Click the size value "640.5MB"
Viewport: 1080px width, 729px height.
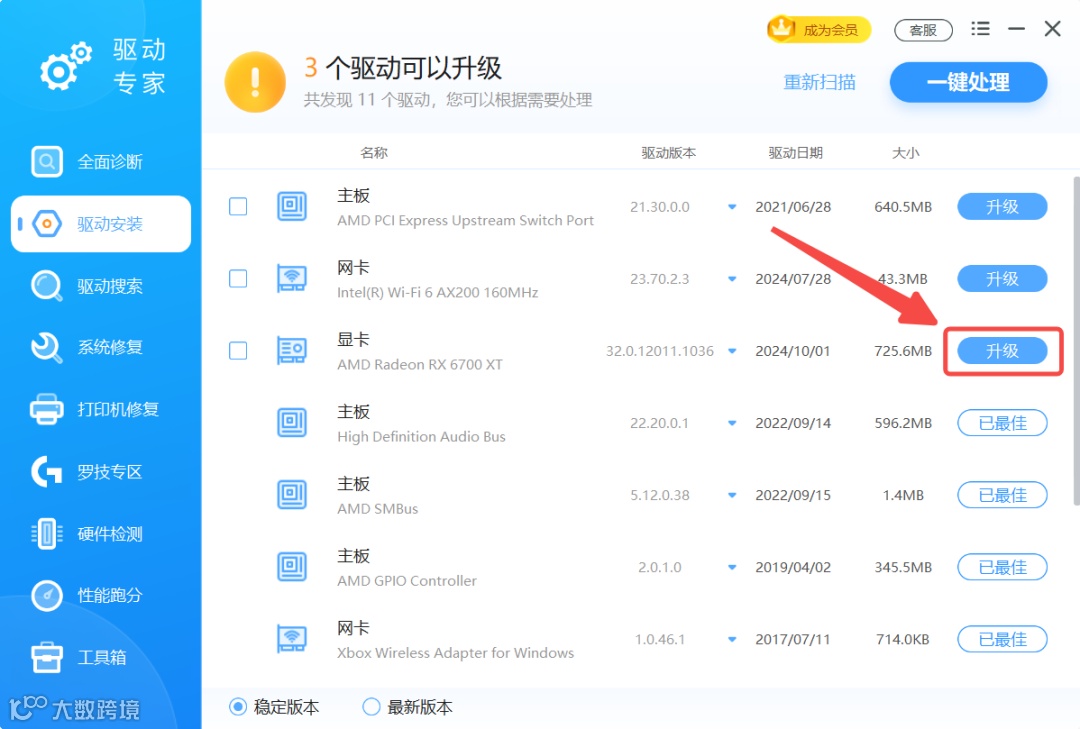pos(903,207)
